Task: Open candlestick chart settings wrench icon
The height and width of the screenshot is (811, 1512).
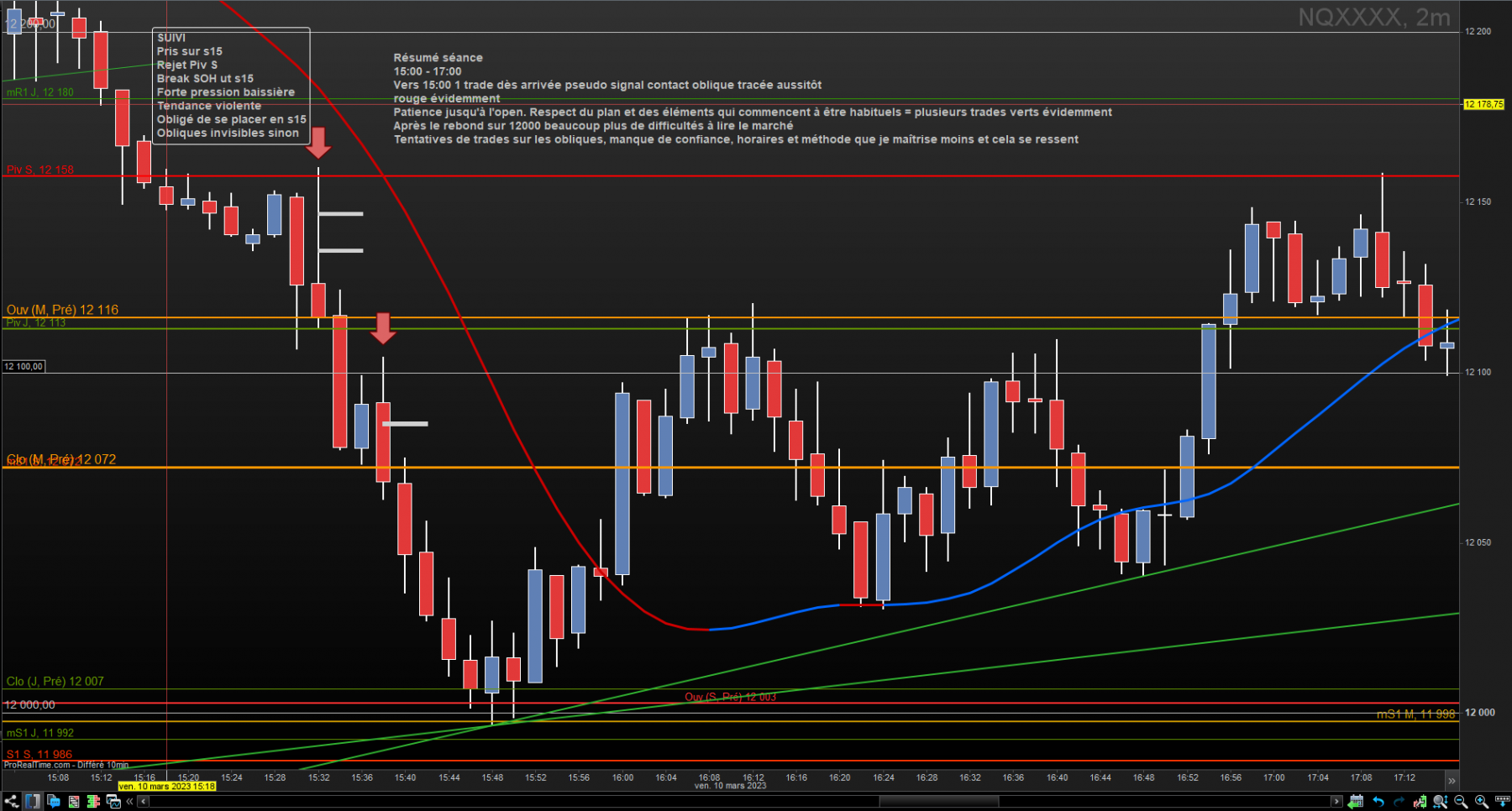Action: (1420, 802)
